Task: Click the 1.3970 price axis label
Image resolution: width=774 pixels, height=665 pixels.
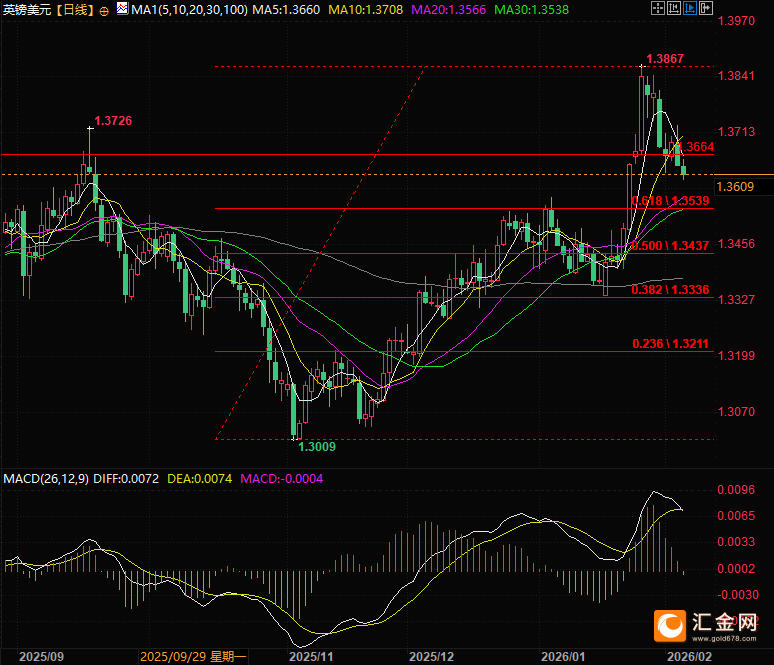Action: point(736,21)
